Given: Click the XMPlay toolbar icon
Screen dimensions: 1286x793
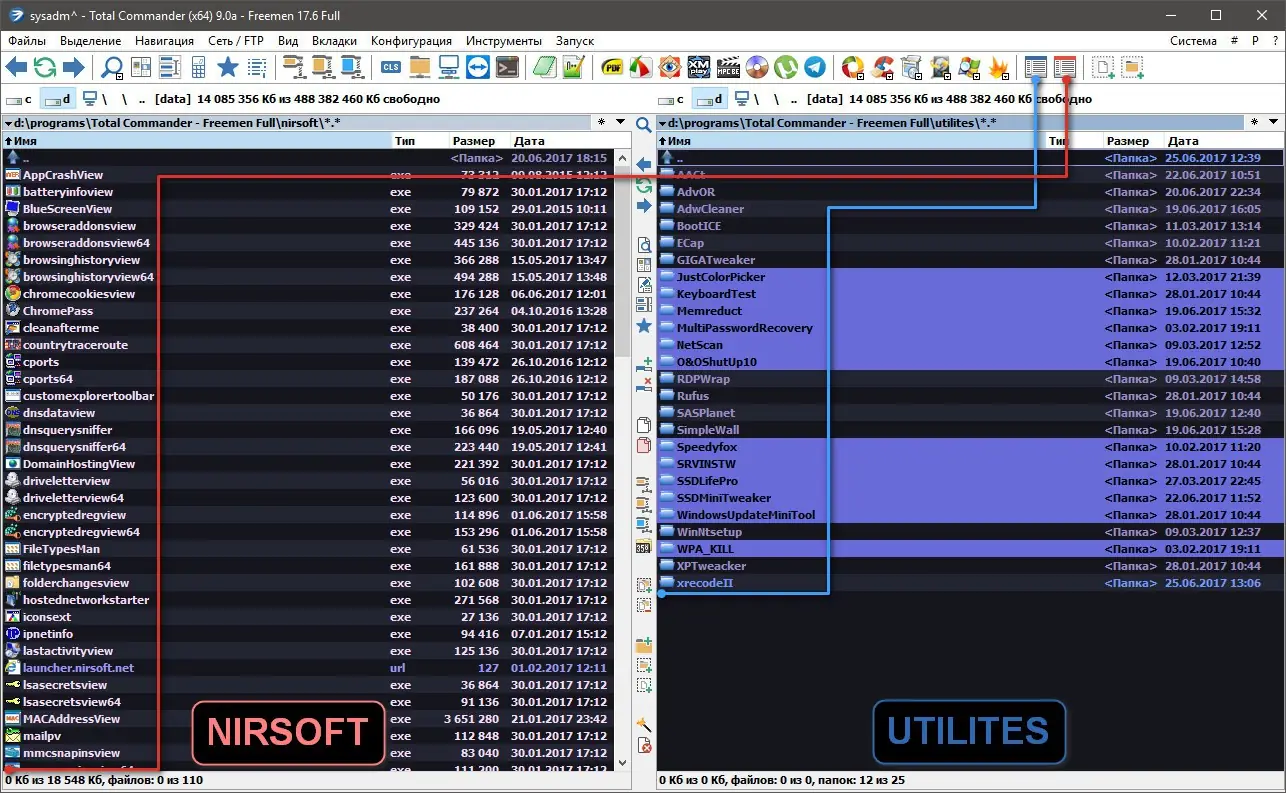Looking at the screenshot, I should pyautogui.click(x=700, y=68).
